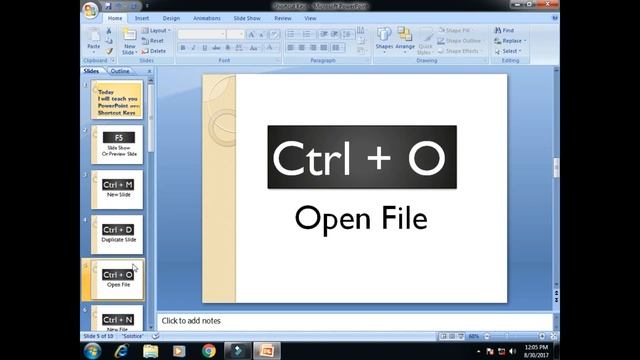This screenshot has height=360, width=640.
Task: Switch to the View ribbon tab
Action: pos(310,18)
